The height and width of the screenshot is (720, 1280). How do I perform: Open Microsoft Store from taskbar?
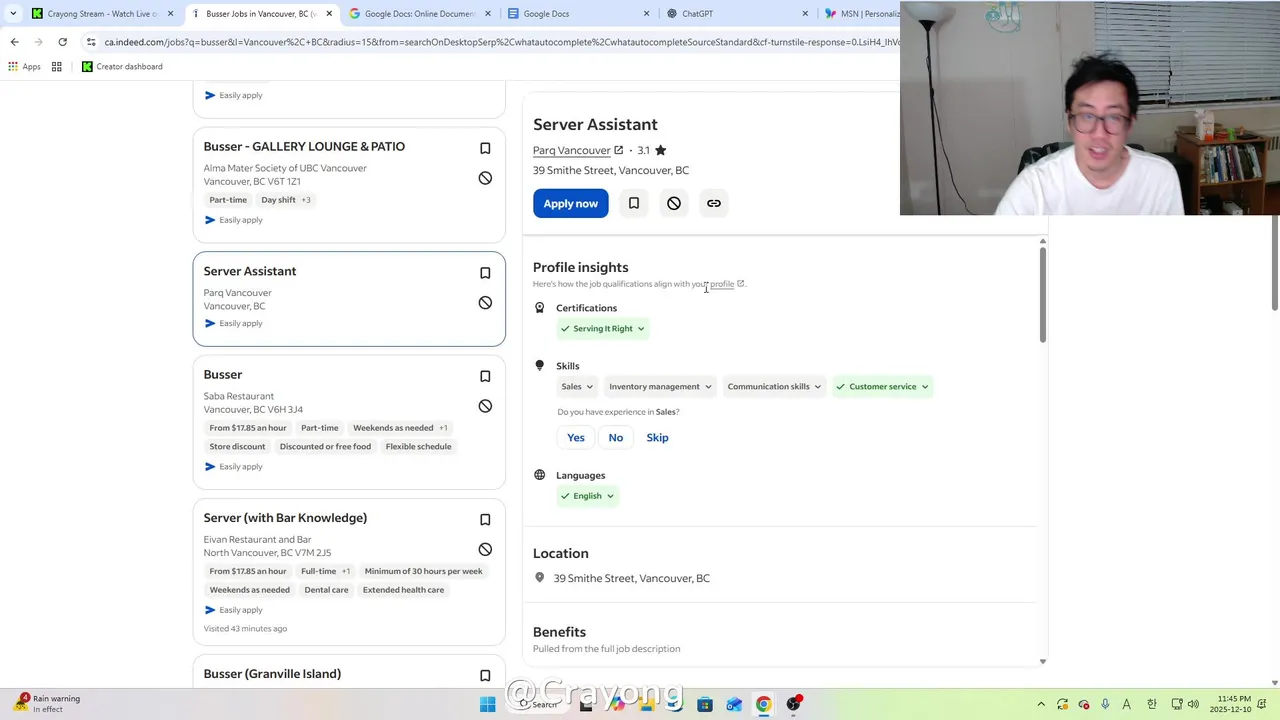(705, 704)
